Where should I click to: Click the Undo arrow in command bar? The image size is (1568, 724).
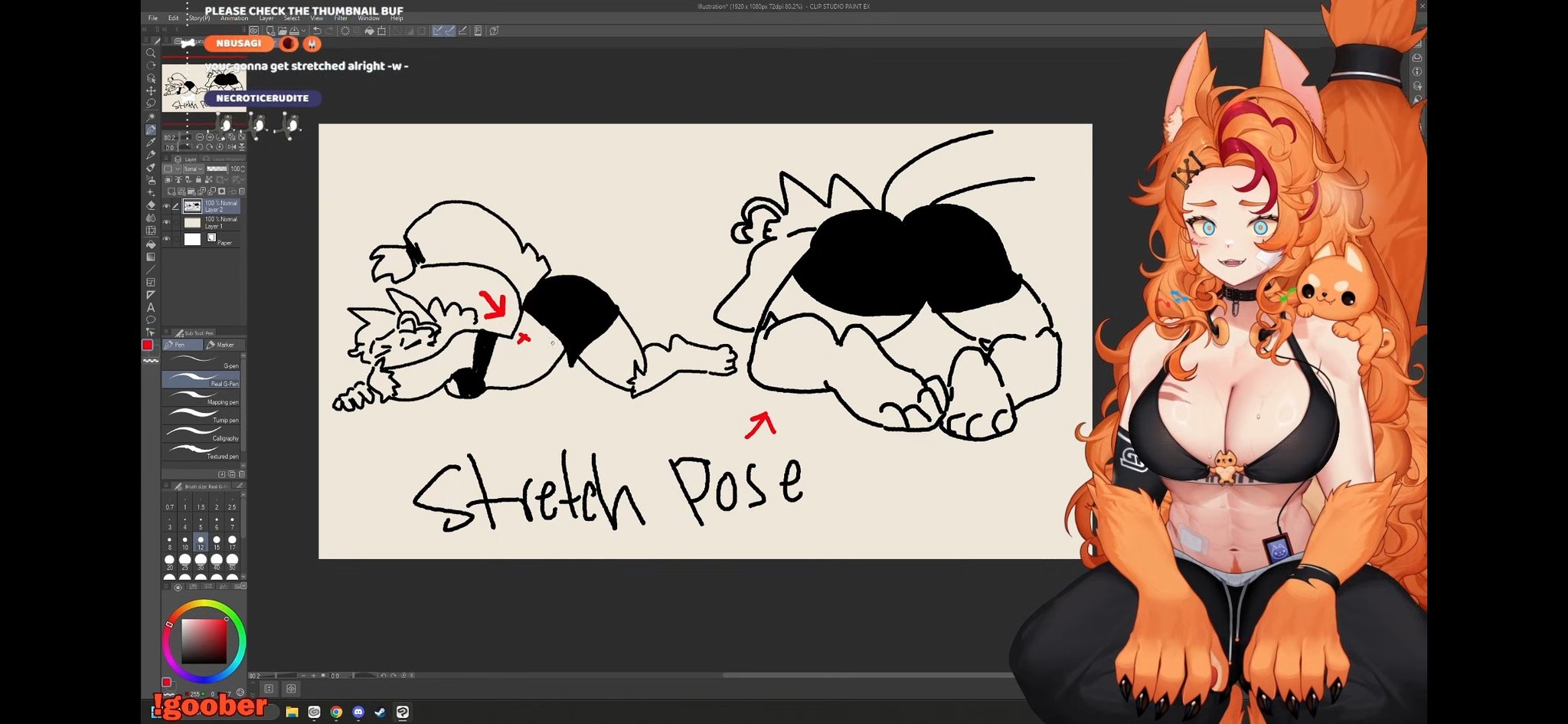click(x=316, y=31)
